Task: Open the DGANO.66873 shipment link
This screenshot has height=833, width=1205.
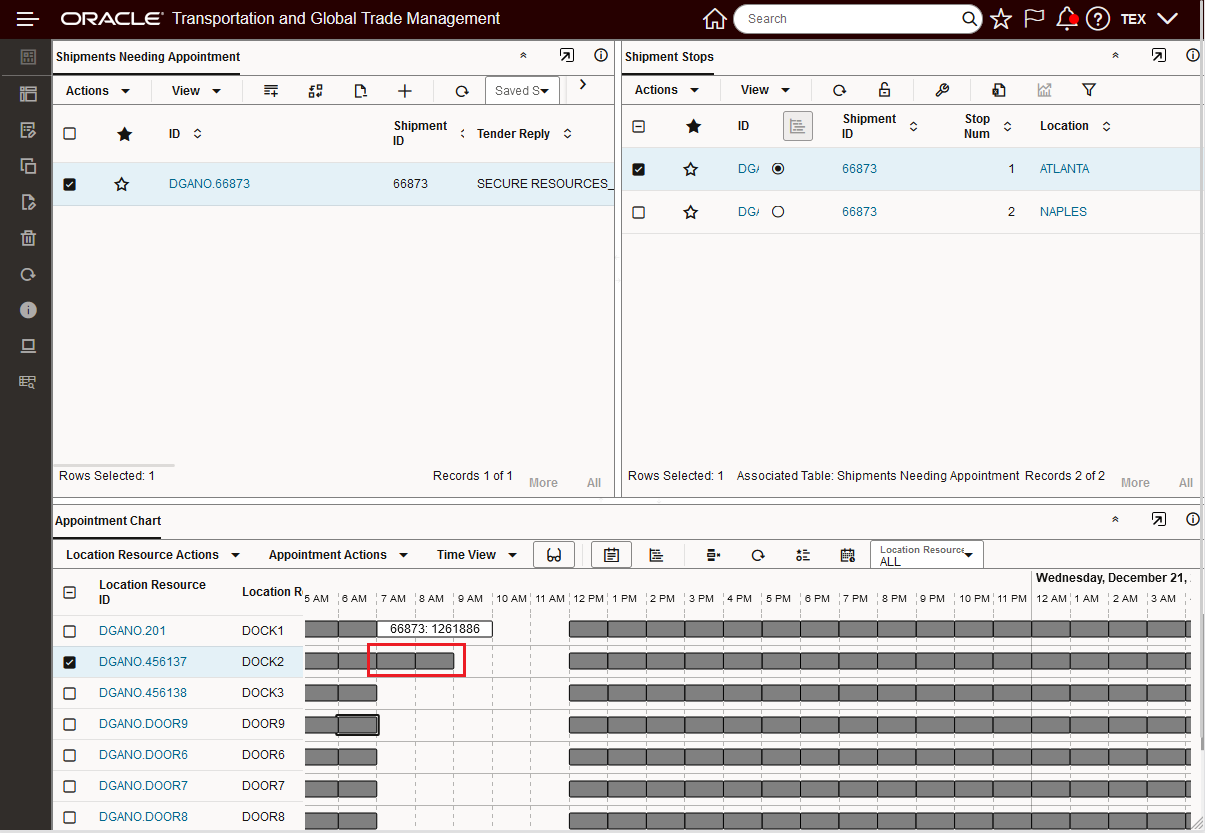Action: pyautogui.click(x=209, y=184)
